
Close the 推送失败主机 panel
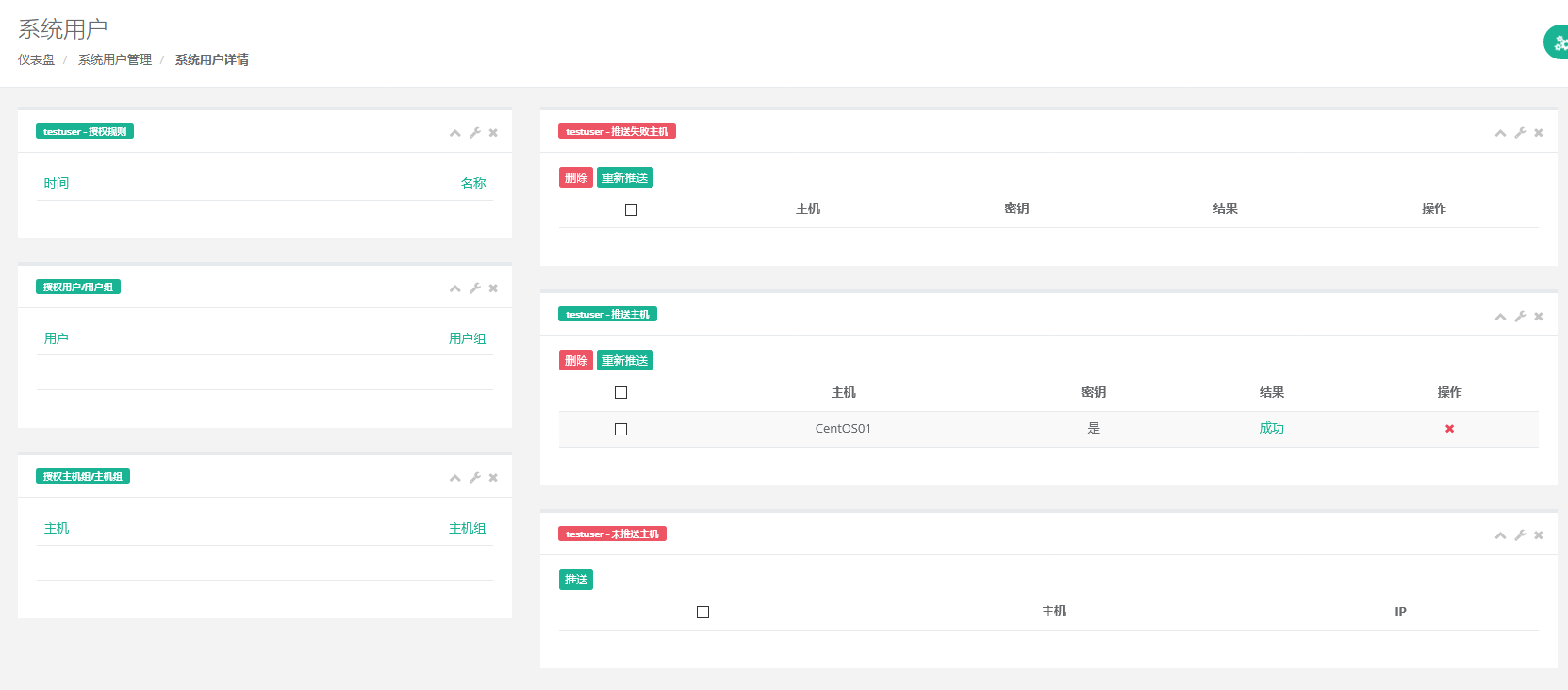coord(1539,133)
